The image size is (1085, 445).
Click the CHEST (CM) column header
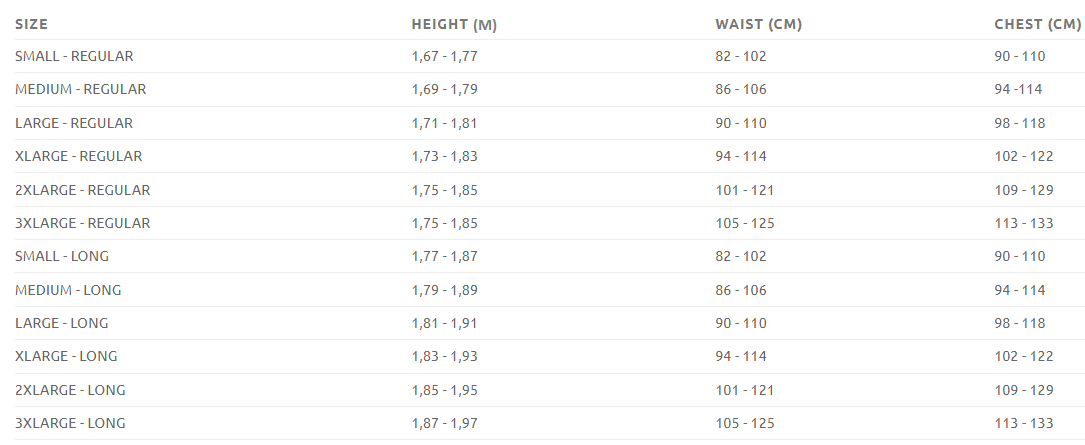[1037, 24]
